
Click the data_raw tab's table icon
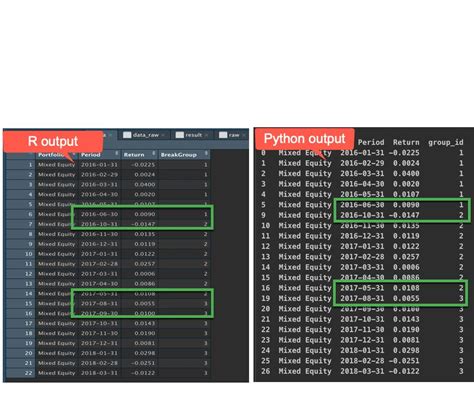pyautogui.click(x=127, y=135)
